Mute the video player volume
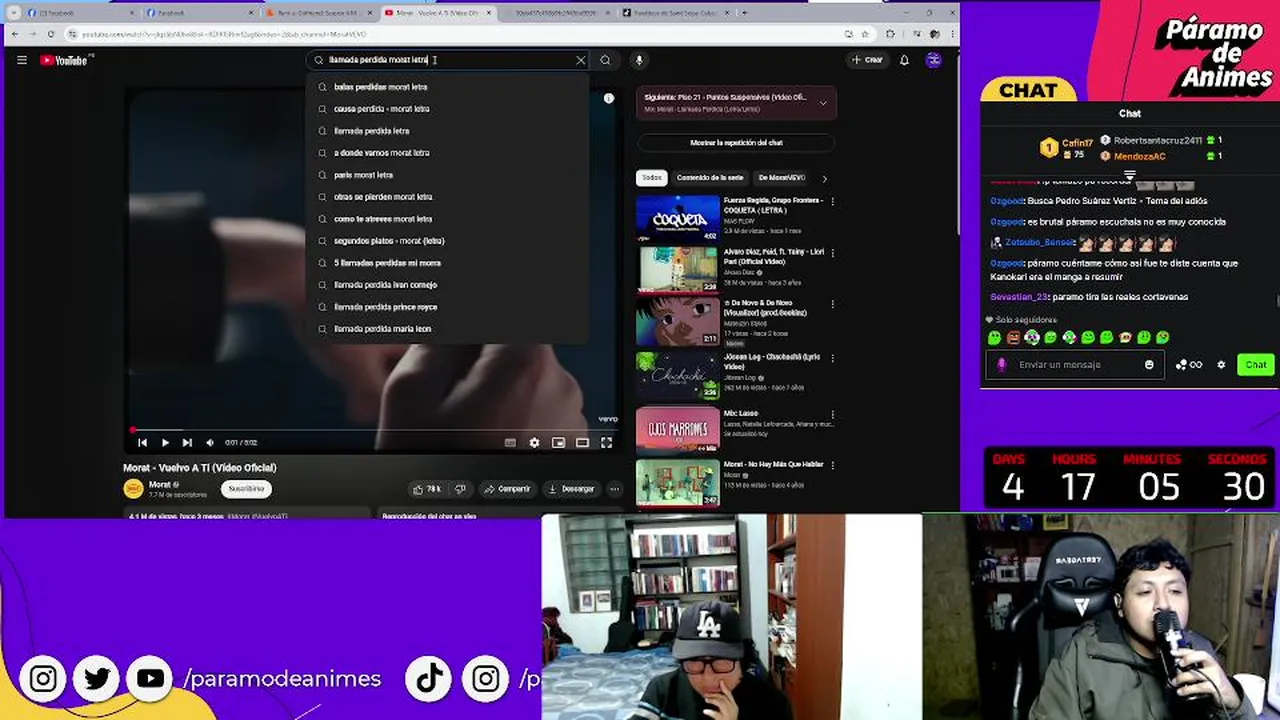Screen dimensions: 1280x720 click(209, 442)
